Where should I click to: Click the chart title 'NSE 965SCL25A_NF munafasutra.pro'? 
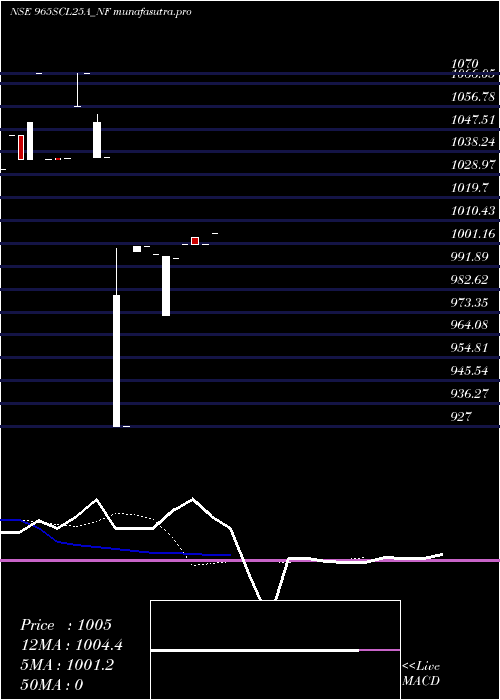pyautogui.click(x=101, y=12)
